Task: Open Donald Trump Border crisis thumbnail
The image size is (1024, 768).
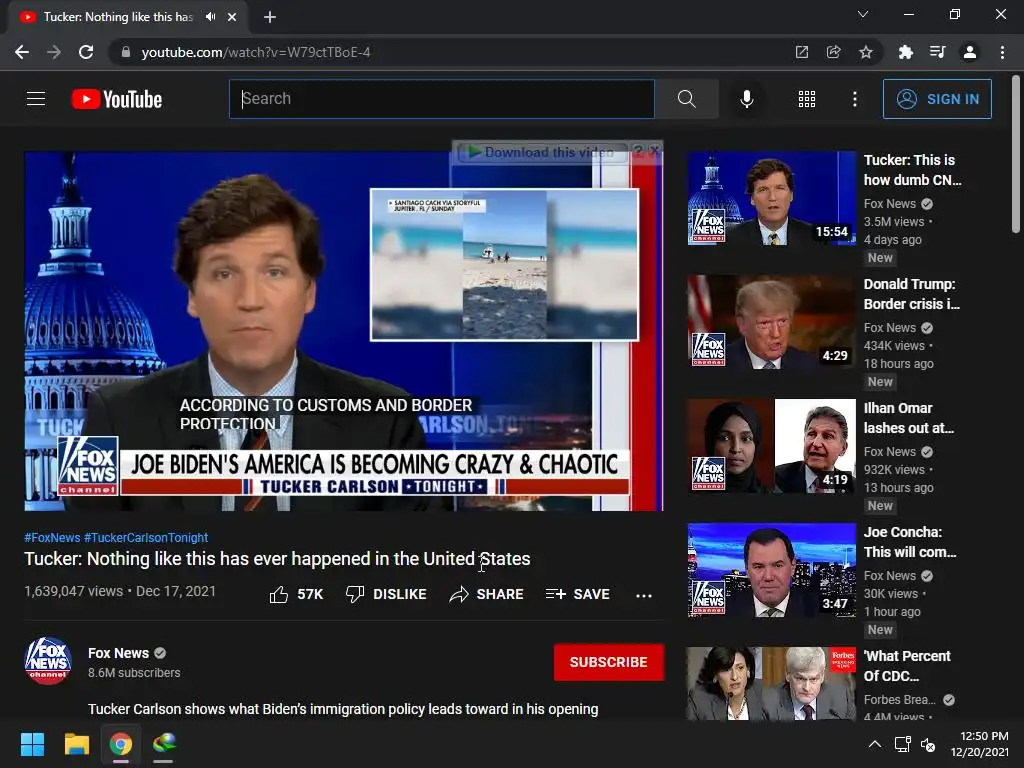Action: 771,323
